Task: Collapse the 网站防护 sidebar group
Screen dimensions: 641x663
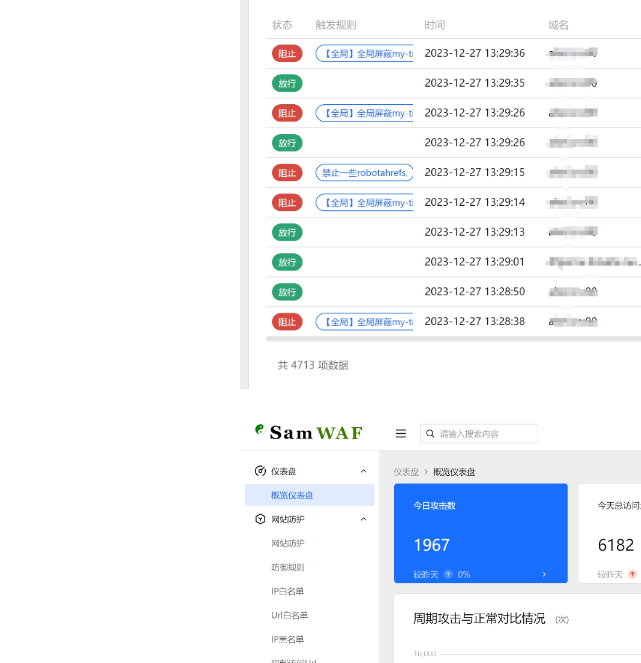Action: 363,519
